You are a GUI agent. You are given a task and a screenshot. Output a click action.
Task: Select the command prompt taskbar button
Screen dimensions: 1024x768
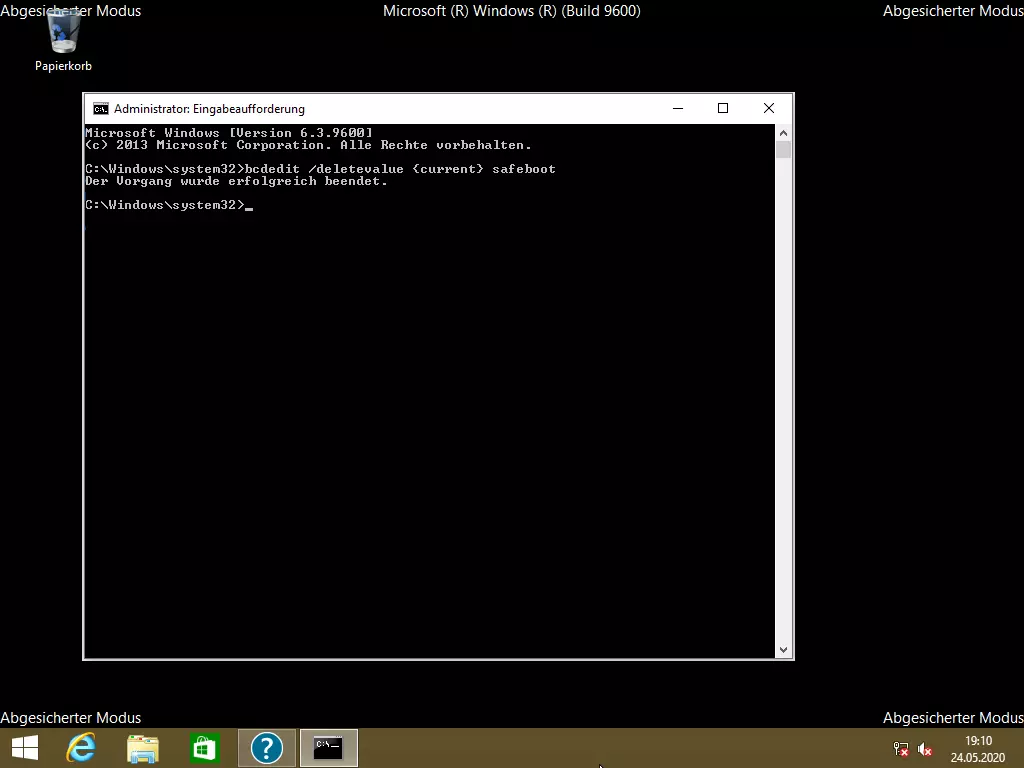328,748
